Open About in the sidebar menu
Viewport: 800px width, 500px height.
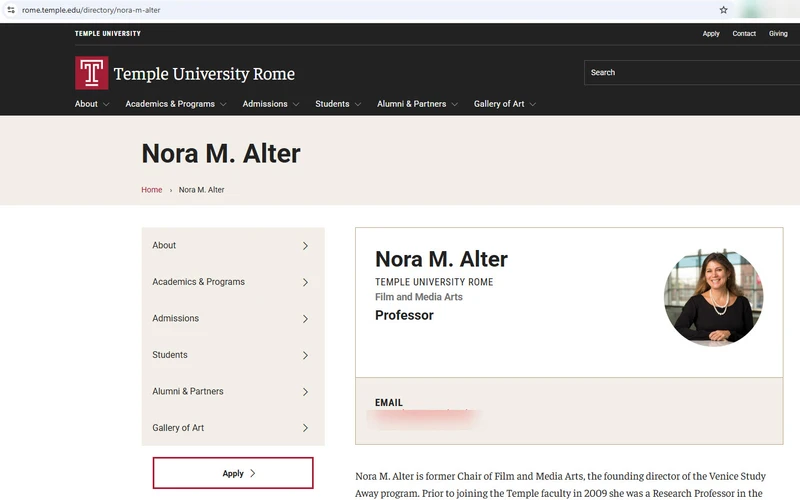point(164,245)
